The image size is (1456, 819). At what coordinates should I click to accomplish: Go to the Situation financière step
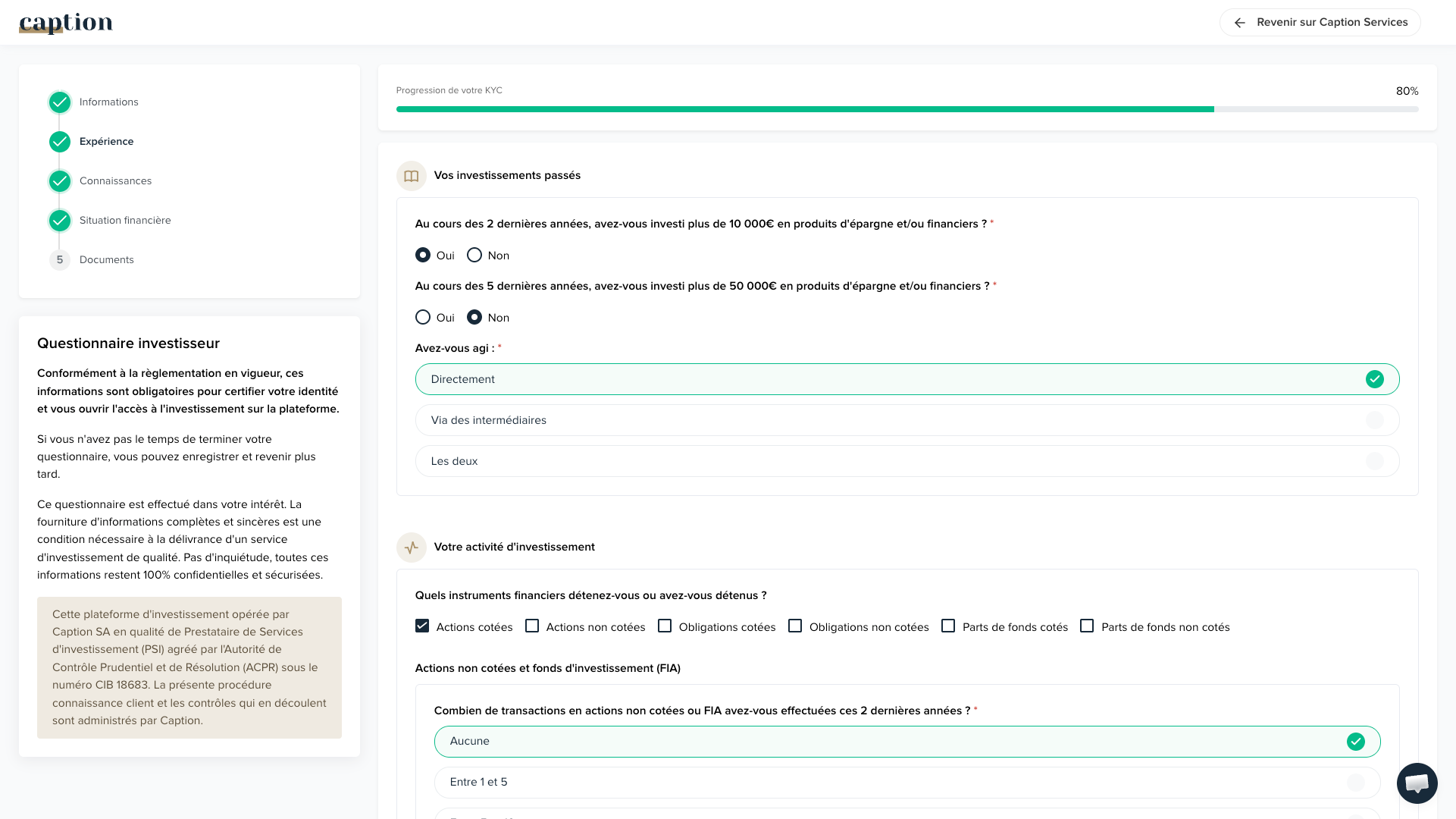click(x=125, y=221)
